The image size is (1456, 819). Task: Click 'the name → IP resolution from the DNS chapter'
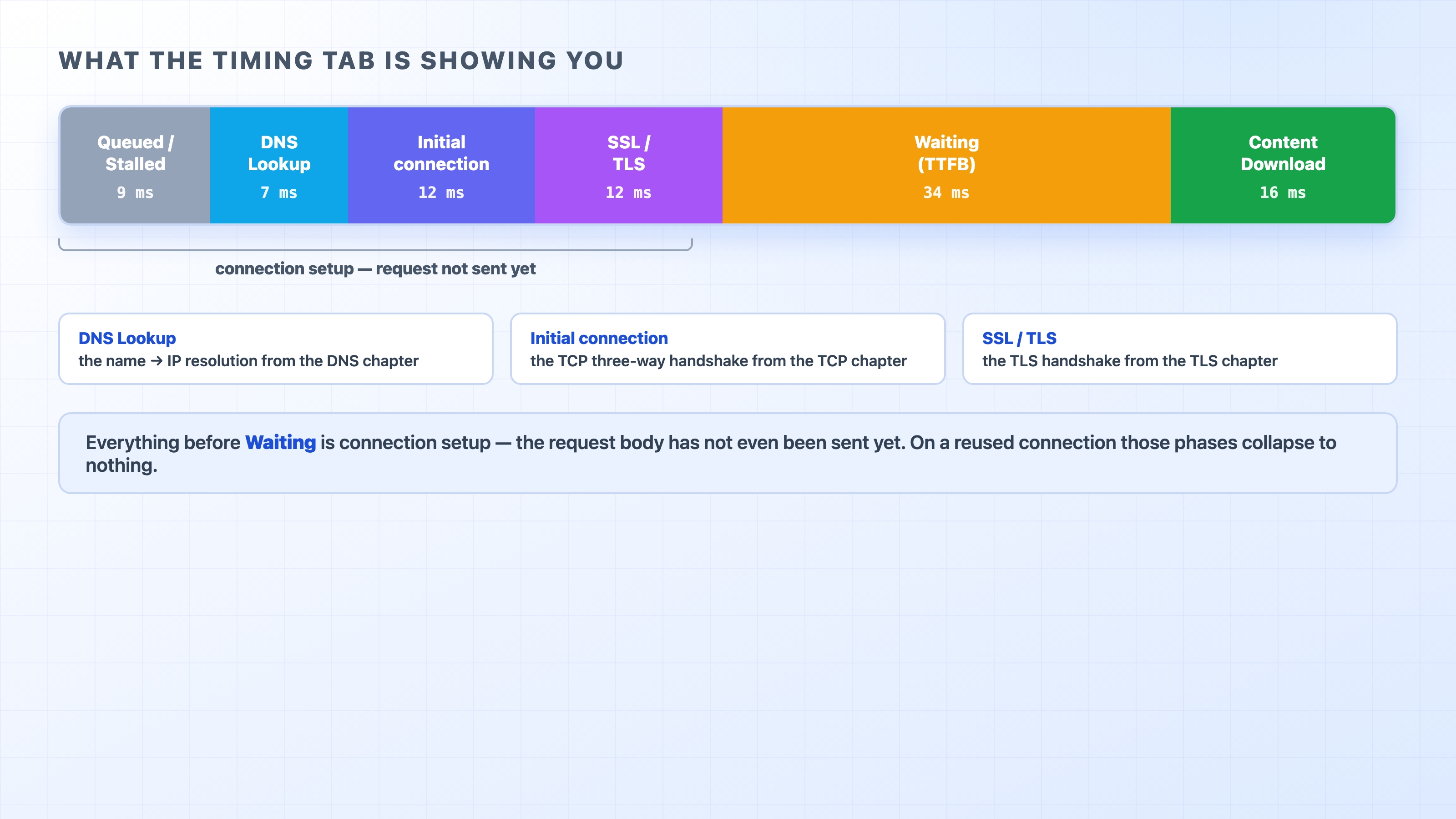tap(249, 361)
